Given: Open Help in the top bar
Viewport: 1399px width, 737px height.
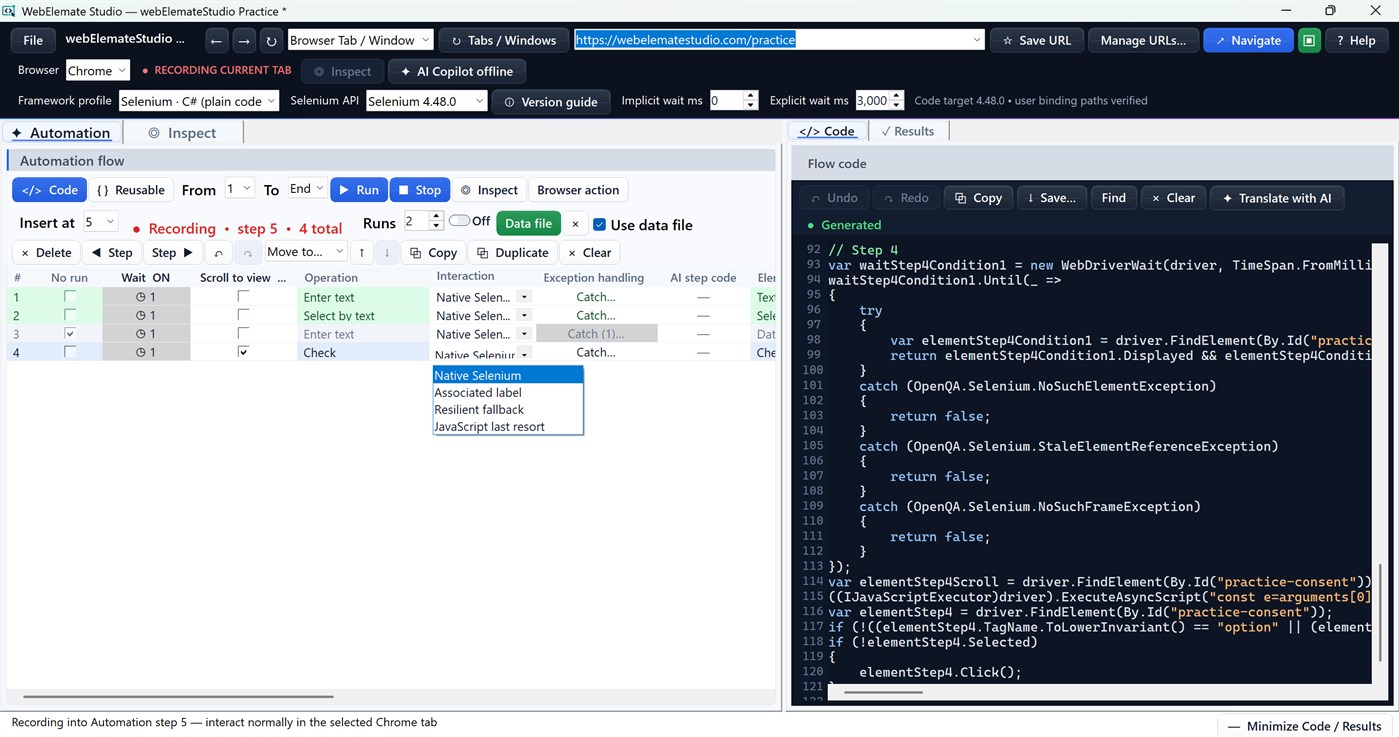Looking at the screenshot, I should 1355,40.
